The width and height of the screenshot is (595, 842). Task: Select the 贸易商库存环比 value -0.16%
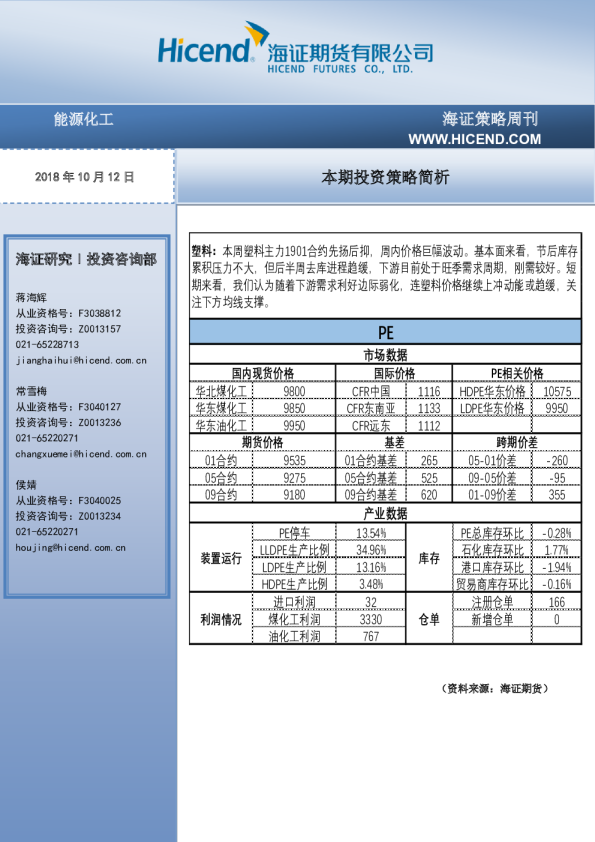coord(557,584)
